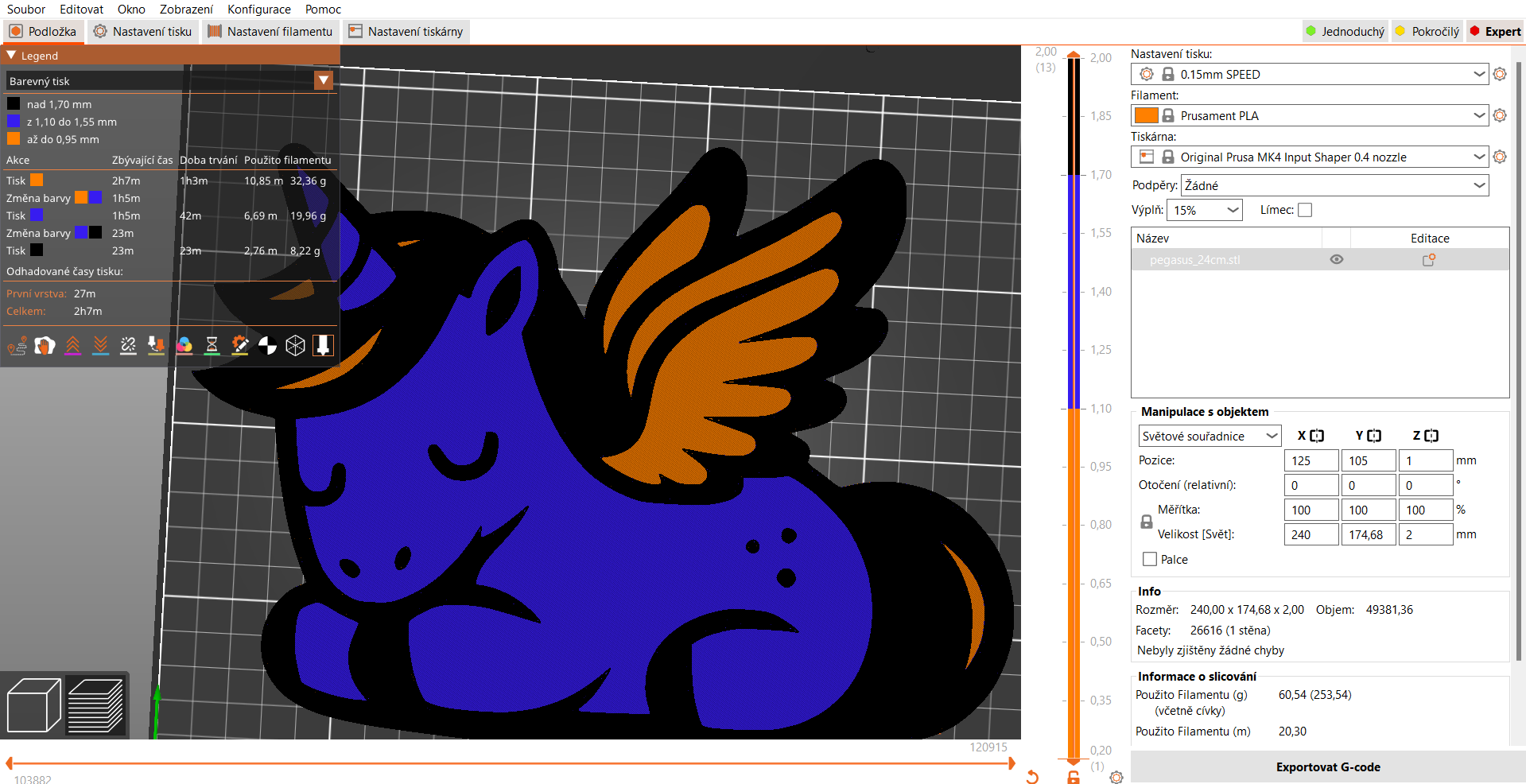Open Podpěry supports dropdown
This screenshot has width=1526, height=784.
(x=1334, y=185)
